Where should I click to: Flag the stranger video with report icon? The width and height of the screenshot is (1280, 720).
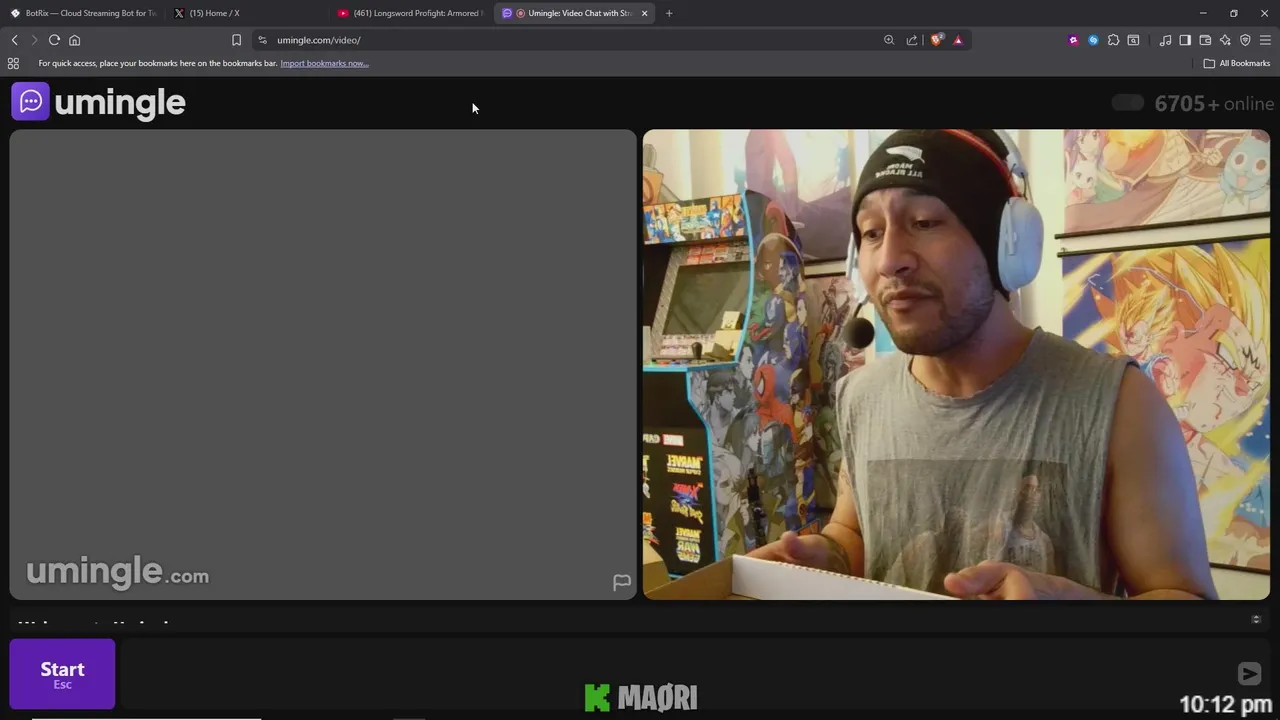[622, 582]
